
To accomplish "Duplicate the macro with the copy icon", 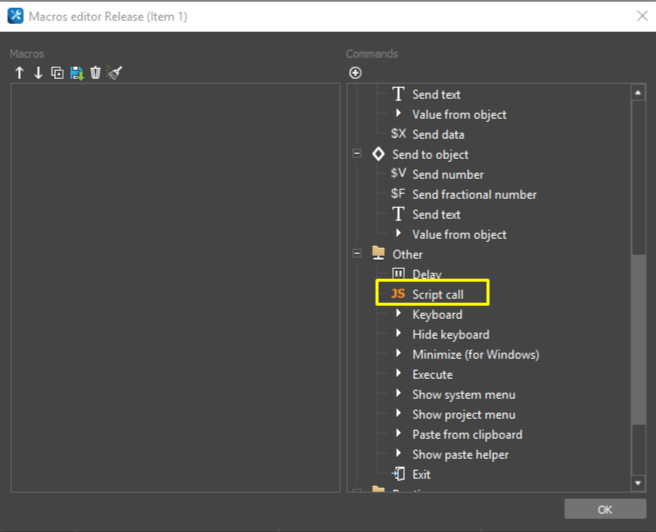I will click(x=57, y=73).
